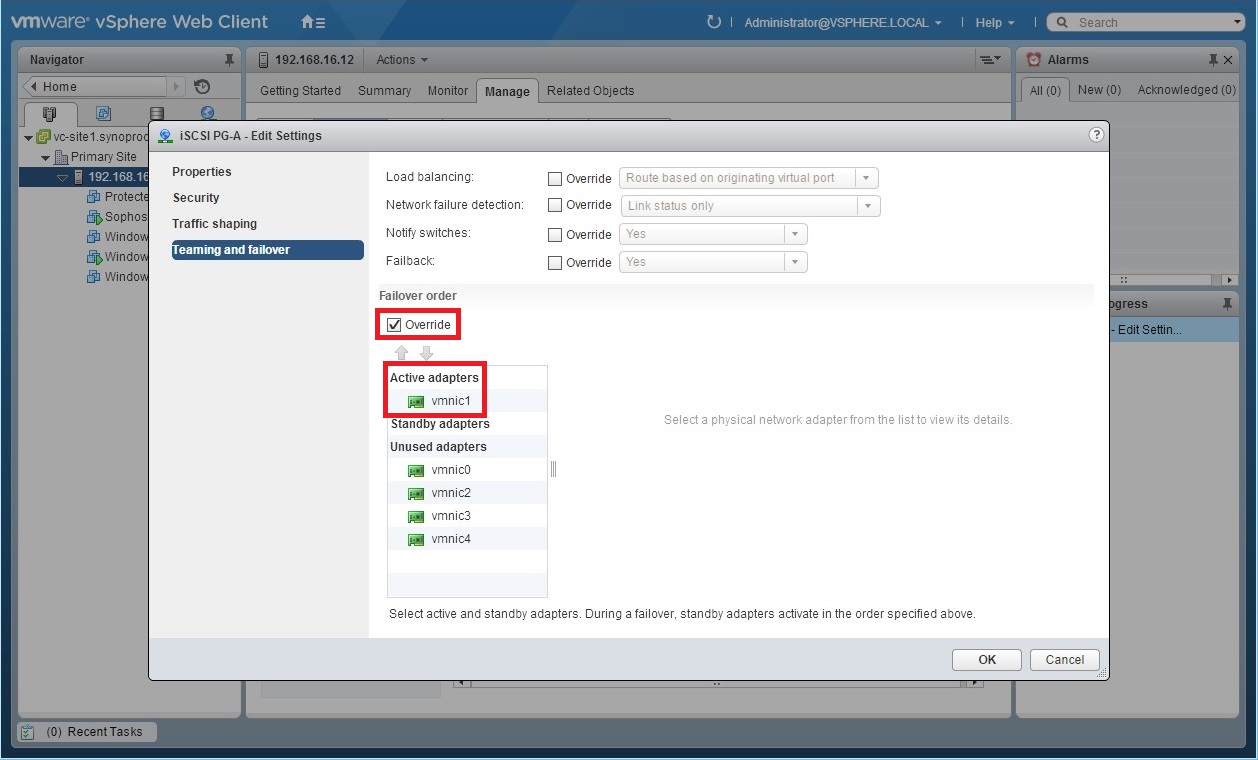Switch to the Storage inventory icon
Screen dimensions: 1258x760
155,112
